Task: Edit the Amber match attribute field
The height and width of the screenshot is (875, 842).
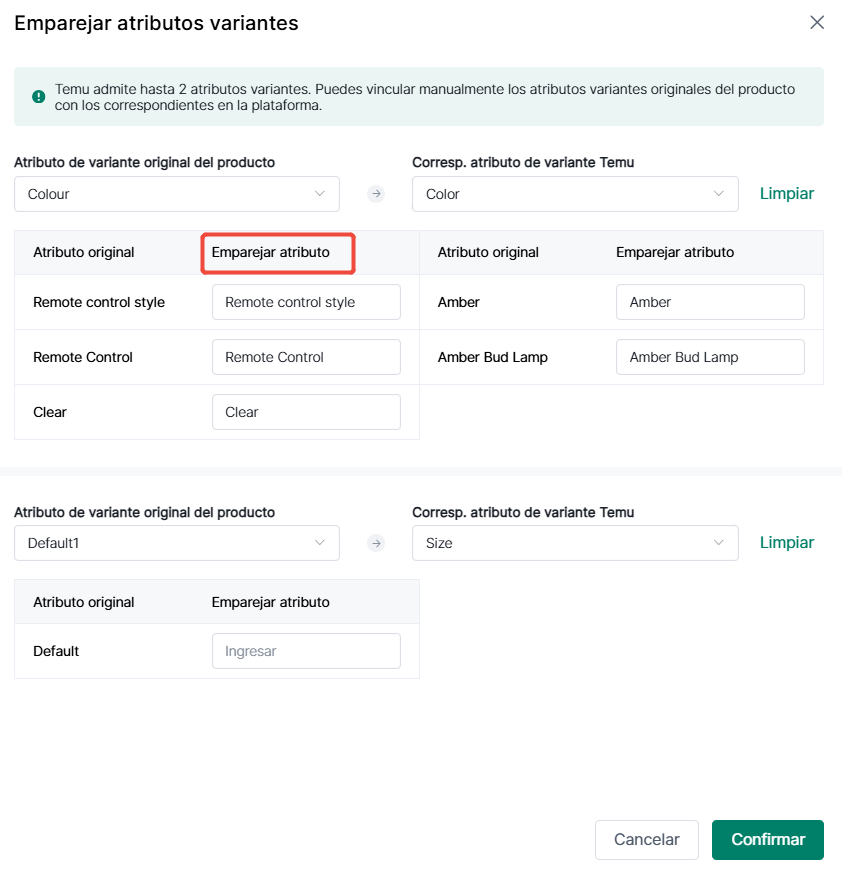Action: [710, 302]
